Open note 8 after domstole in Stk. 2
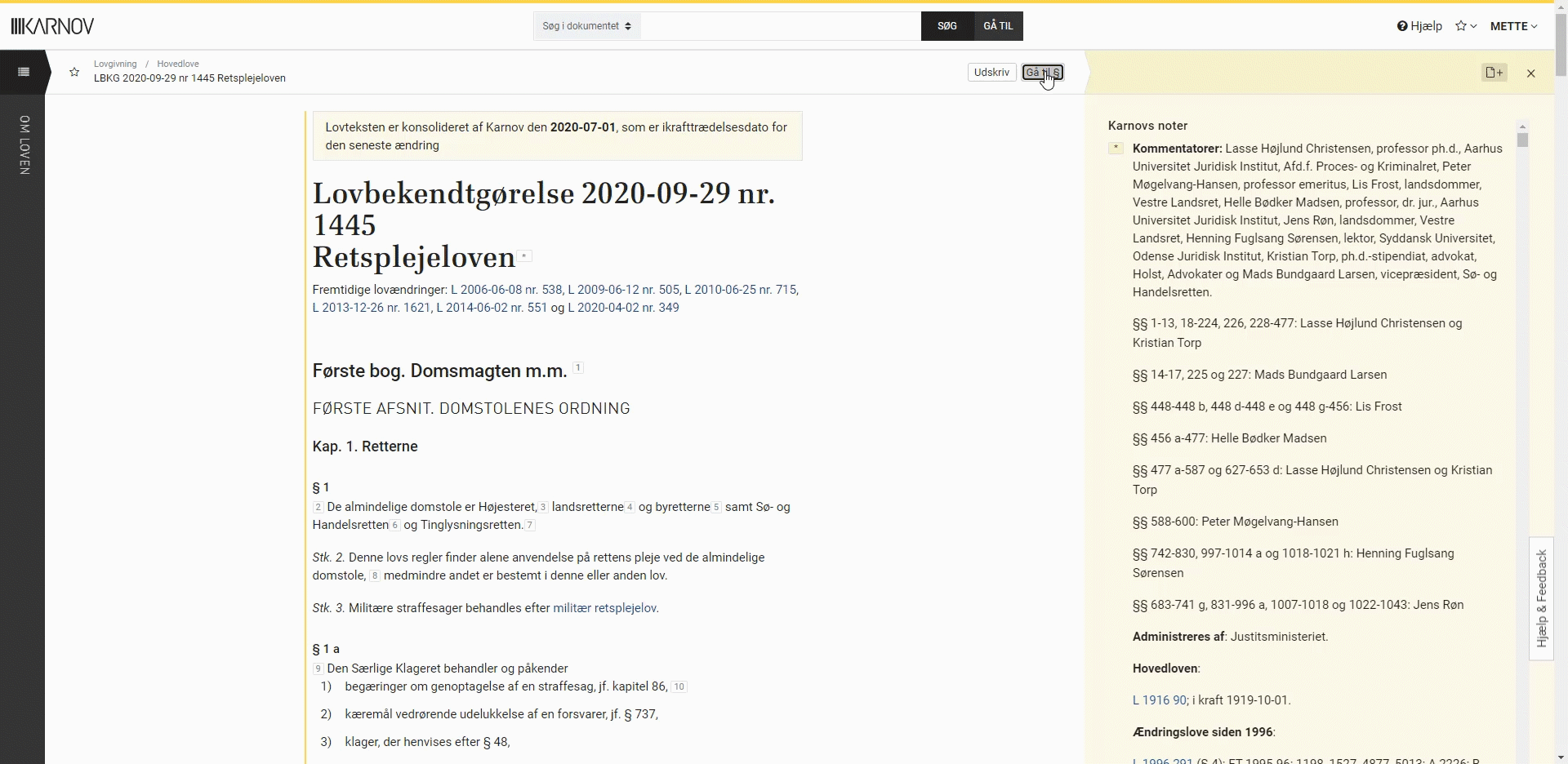Viewport: 1568px width, 764px height. tap(375, 575)
